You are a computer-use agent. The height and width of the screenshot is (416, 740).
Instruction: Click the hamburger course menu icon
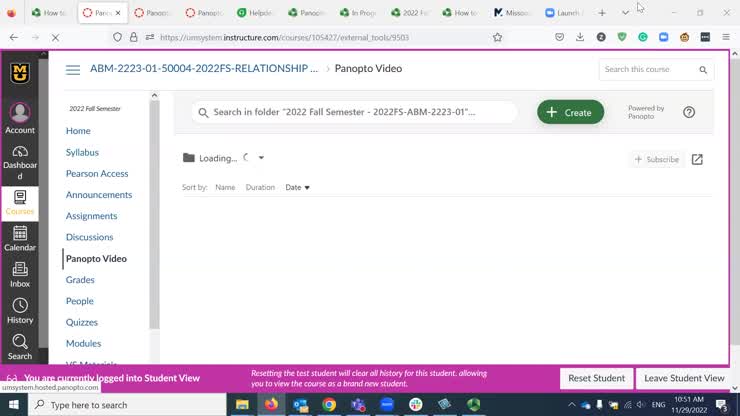point(73,70)
